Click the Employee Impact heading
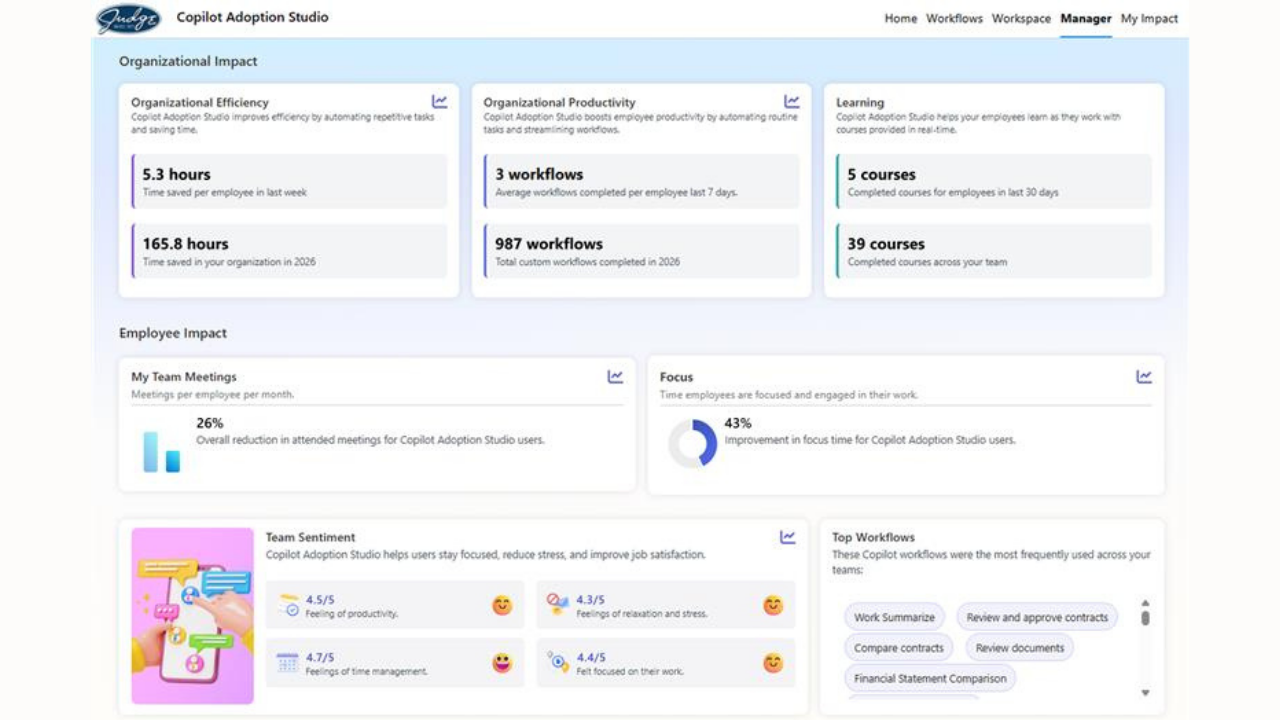The height and width of the screenshot is (720, 1280). pyautogui.click(x=173, y=333)
